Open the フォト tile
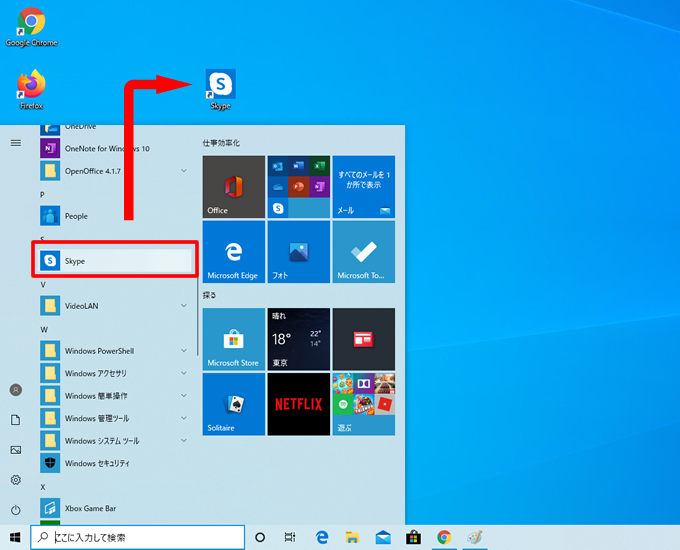Viewport: 680px width, 550px height. point(299,252)
